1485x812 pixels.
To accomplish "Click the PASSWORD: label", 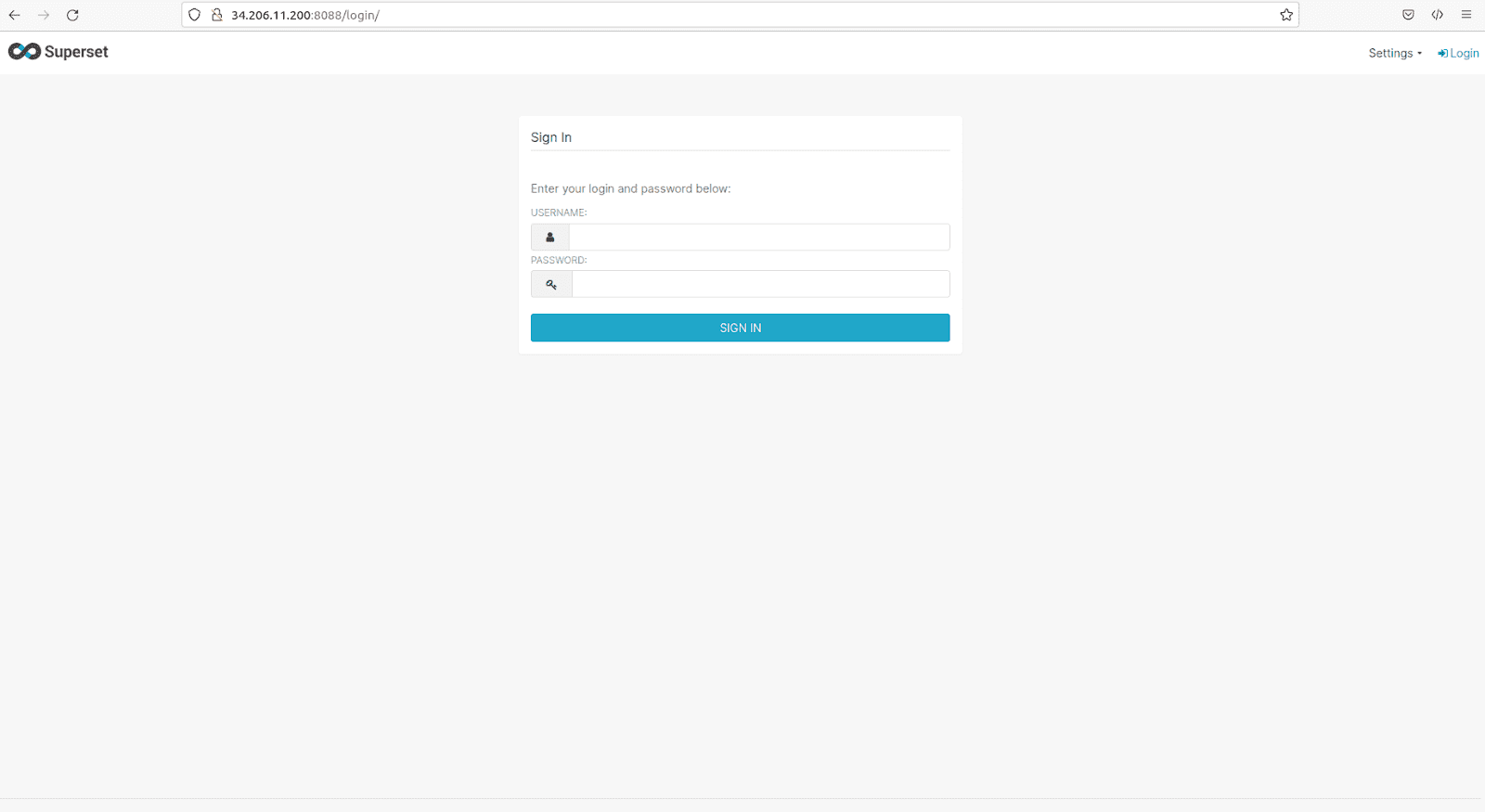I will coord(559,260).
